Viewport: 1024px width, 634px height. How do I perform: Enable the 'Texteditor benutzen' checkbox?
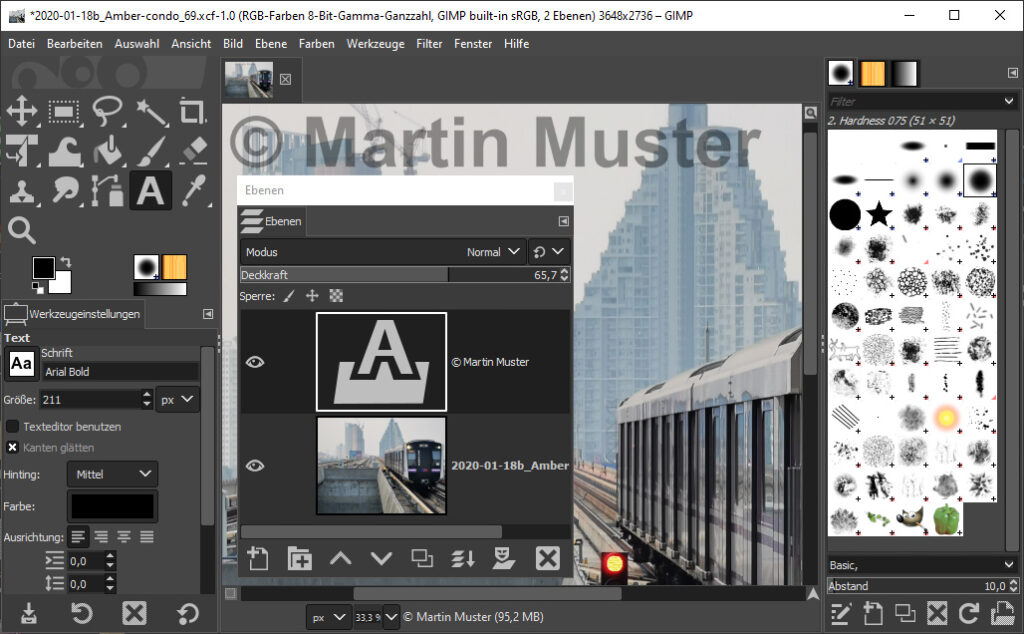coord(13,426)
